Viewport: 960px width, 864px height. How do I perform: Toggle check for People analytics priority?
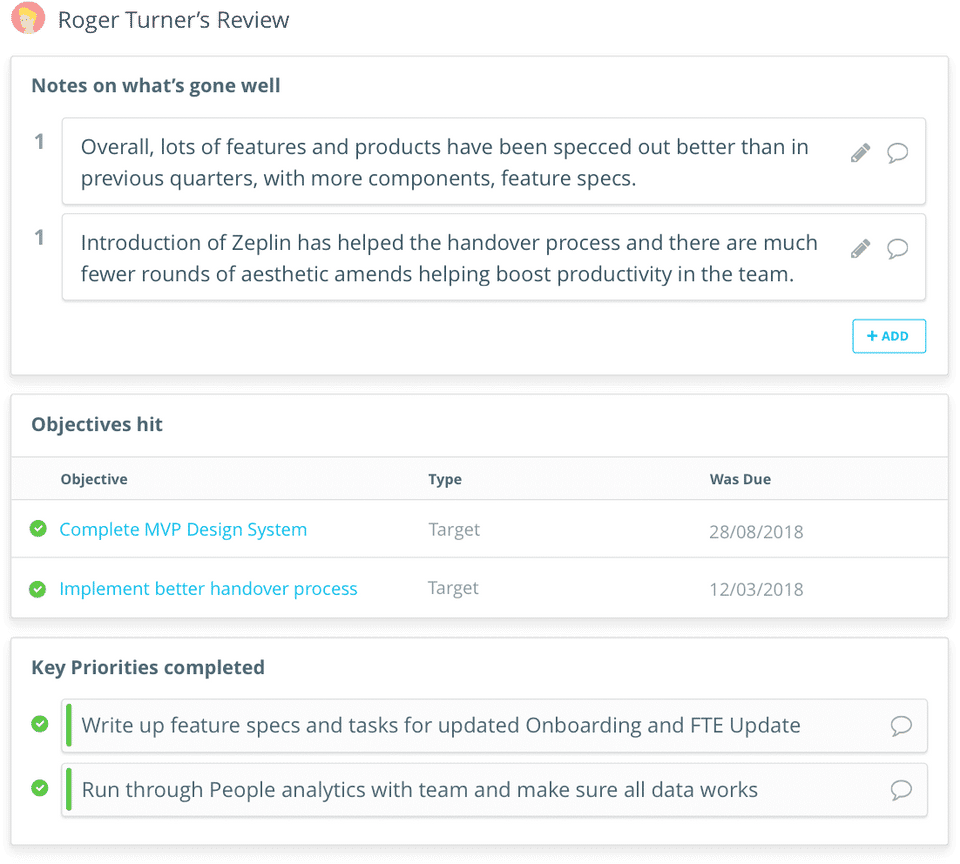point(40,788)
